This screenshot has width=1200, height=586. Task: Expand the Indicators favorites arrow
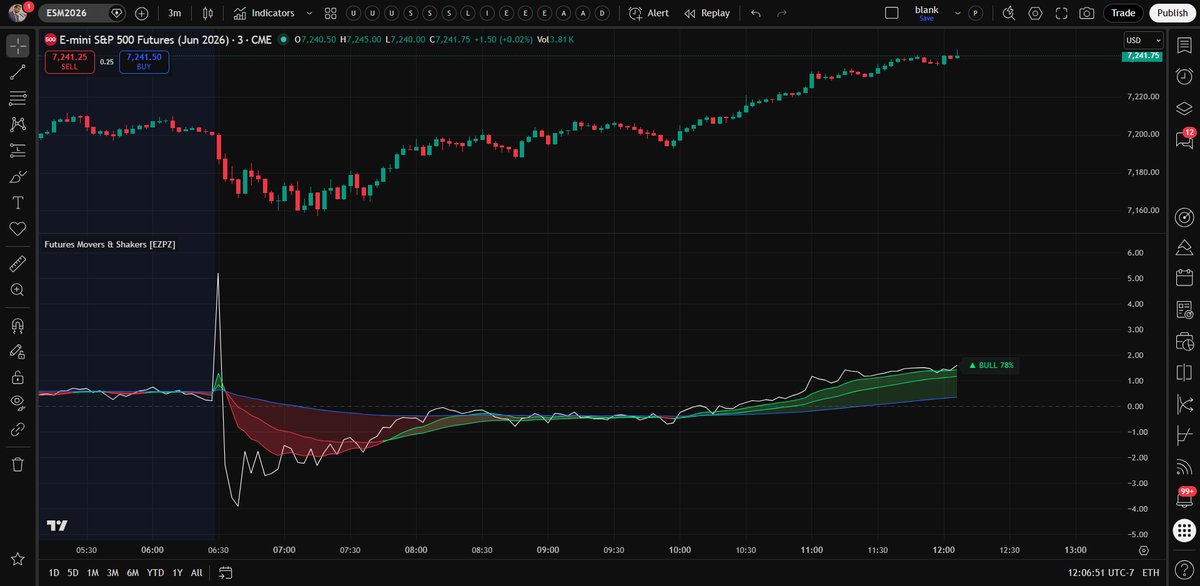308,13
